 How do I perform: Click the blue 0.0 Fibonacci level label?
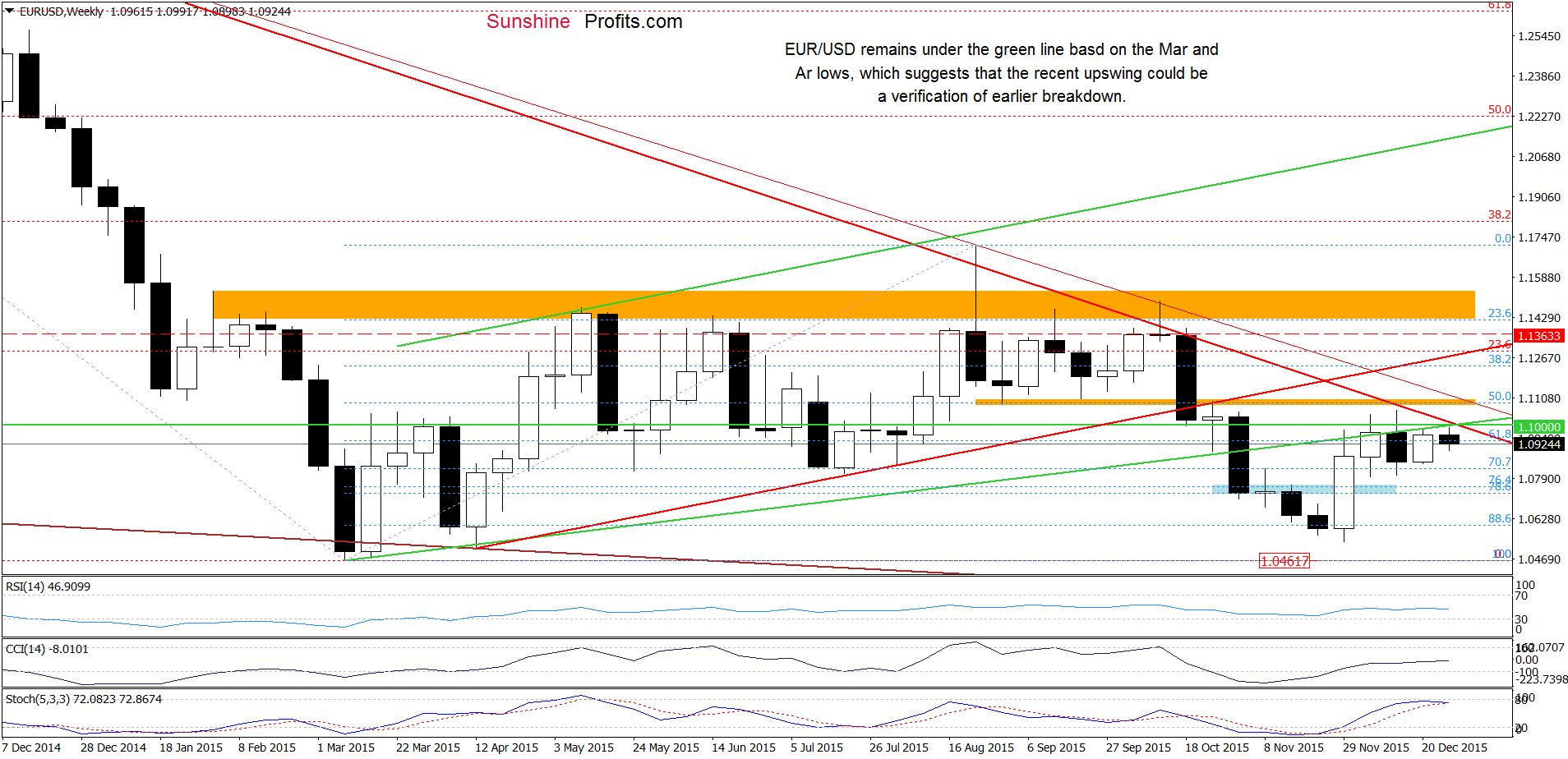pyautogui.click(x=1503, y=238)
